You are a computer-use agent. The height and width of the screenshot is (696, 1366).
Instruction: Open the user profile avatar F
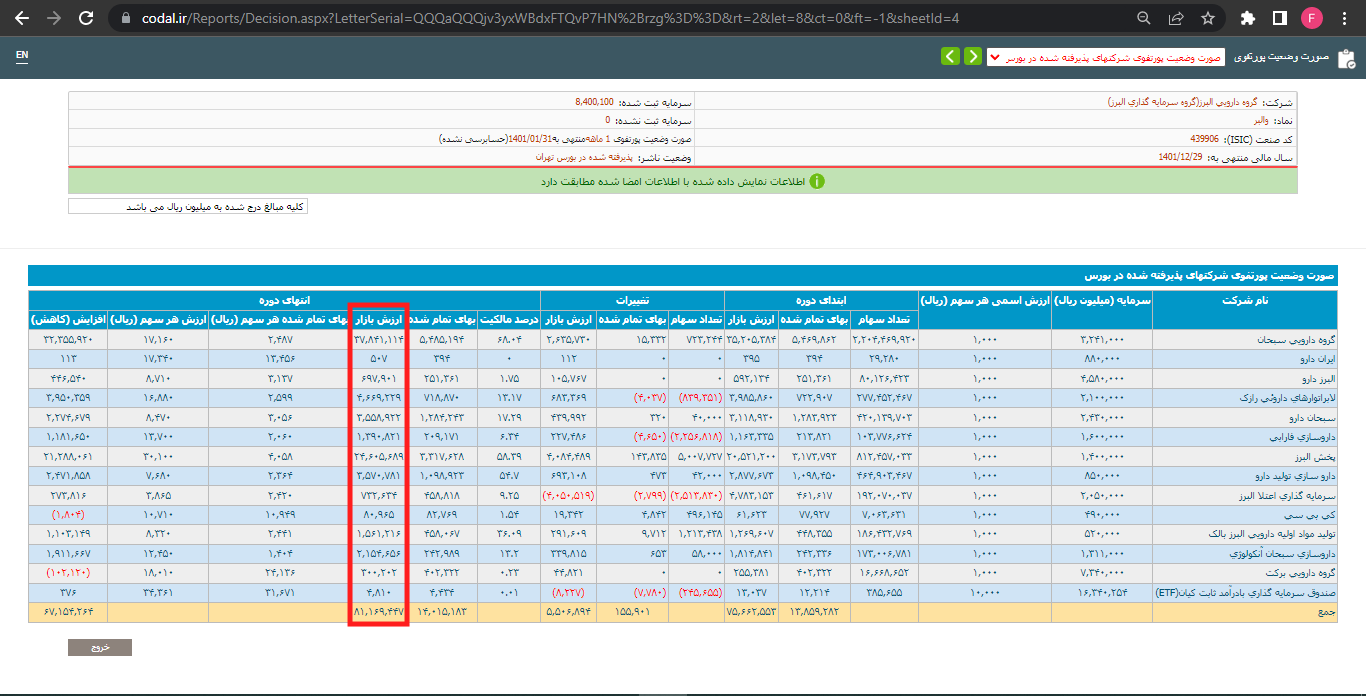[x=1312, y=18]
